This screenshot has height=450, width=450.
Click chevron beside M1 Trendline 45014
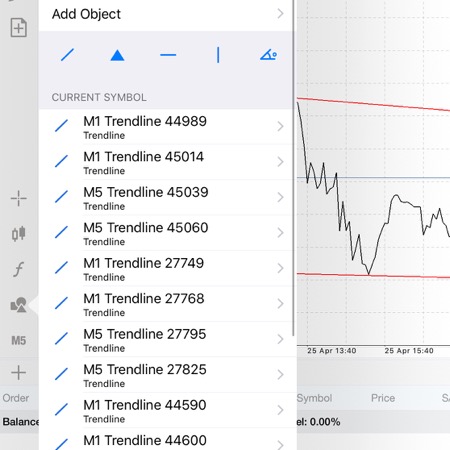click(280, 162)
